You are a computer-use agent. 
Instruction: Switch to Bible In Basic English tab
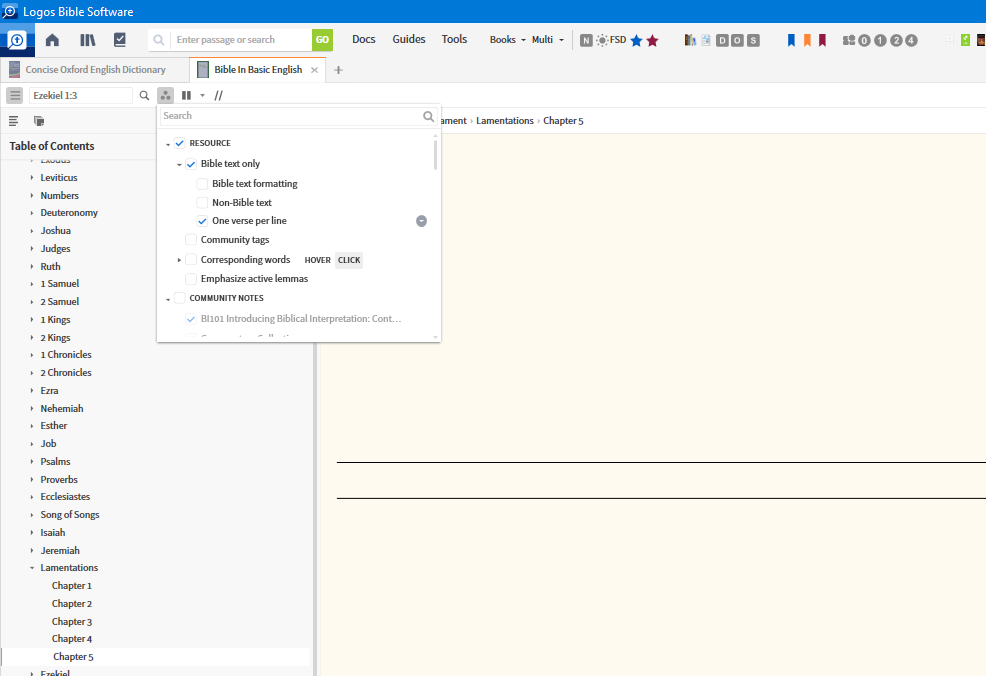pyautogui.click(x=258, y=70)
